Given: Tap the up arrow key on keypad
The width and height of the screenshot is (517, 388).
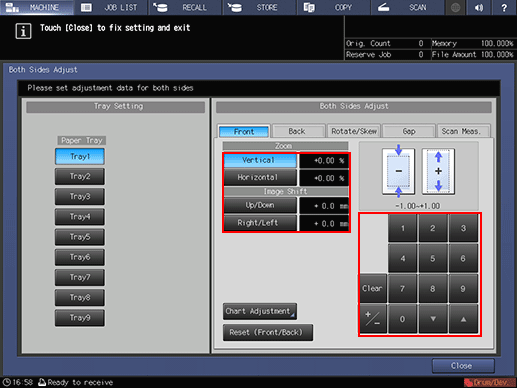Looking at the screenshot, I should [x=463, y=319].
